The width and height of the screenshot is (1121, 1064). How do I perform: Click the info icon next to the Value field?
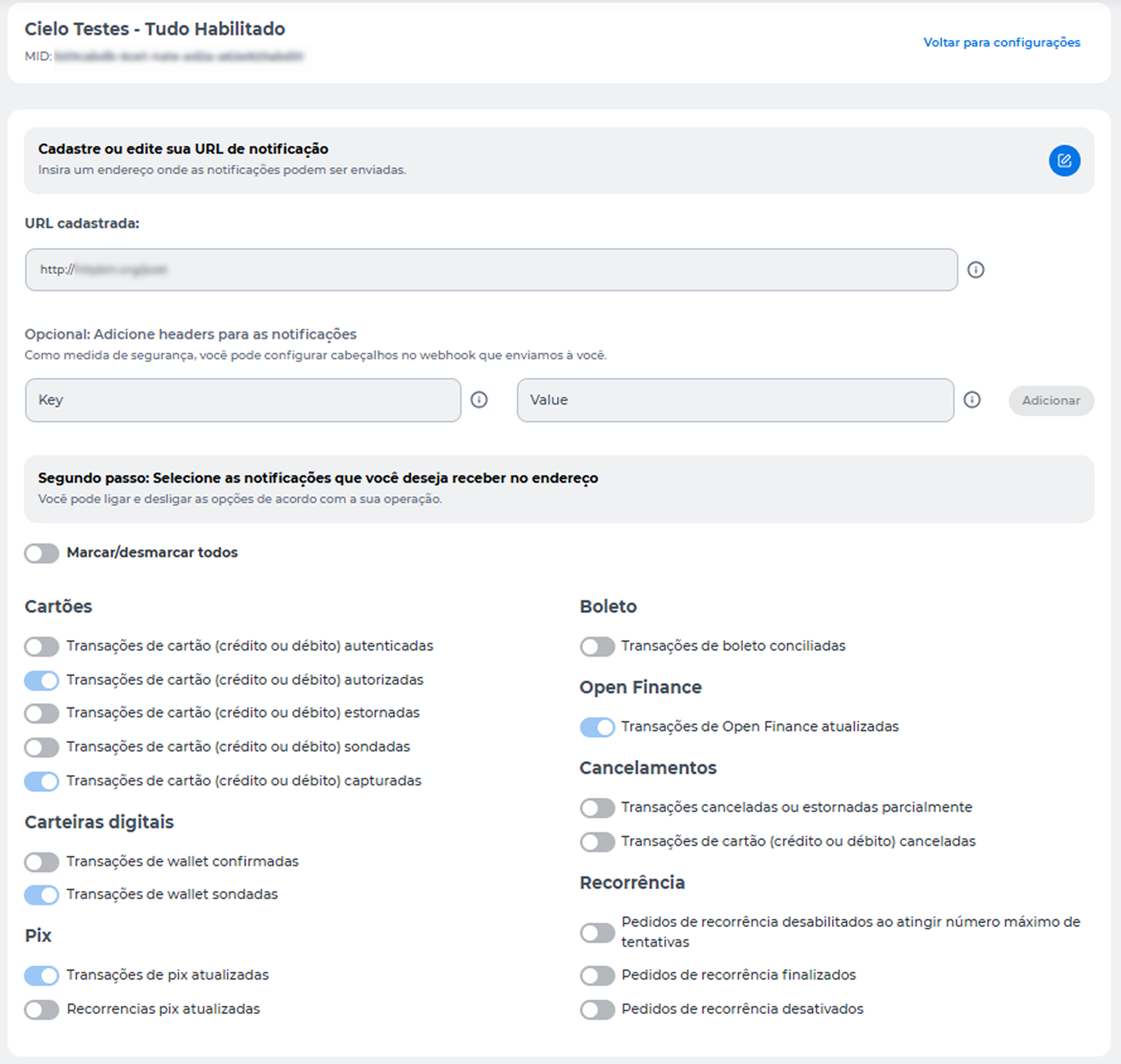[971, 400]
